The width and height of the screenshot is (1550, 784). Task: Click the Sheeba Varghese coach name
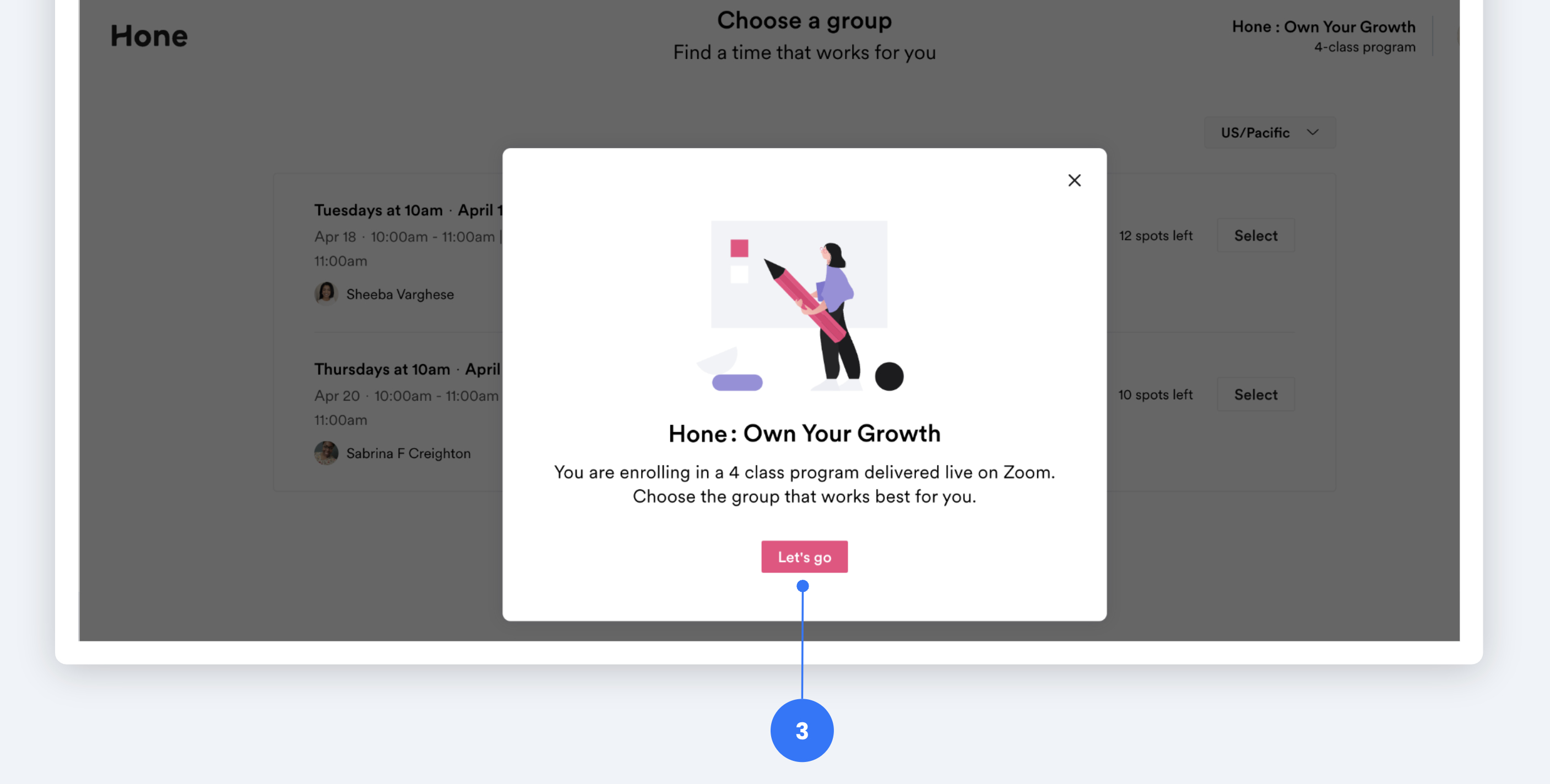(399, 295)
